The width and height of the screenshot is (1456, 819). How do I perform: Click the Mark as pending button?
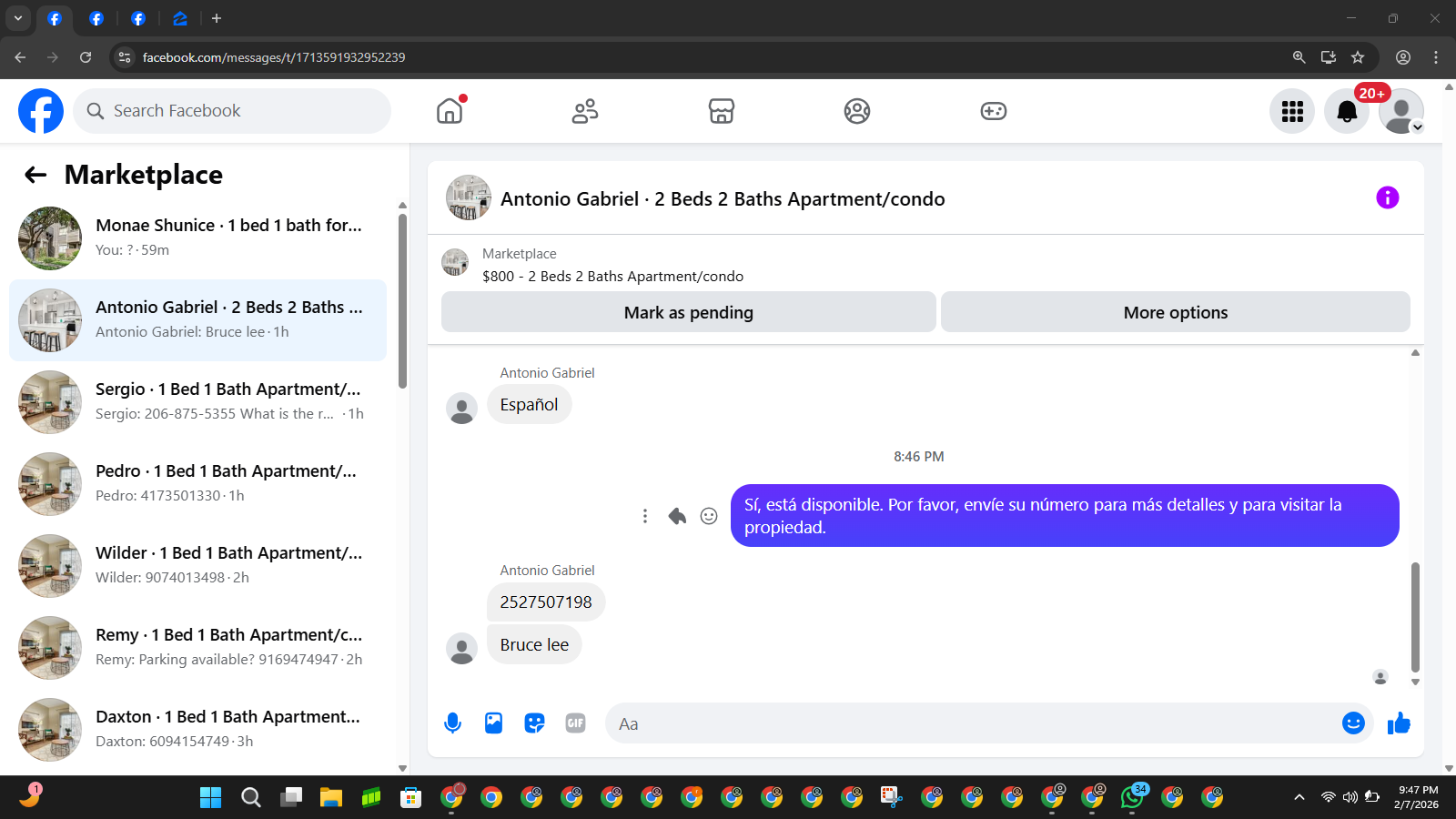pyautogui.click(x=688, y=312)
